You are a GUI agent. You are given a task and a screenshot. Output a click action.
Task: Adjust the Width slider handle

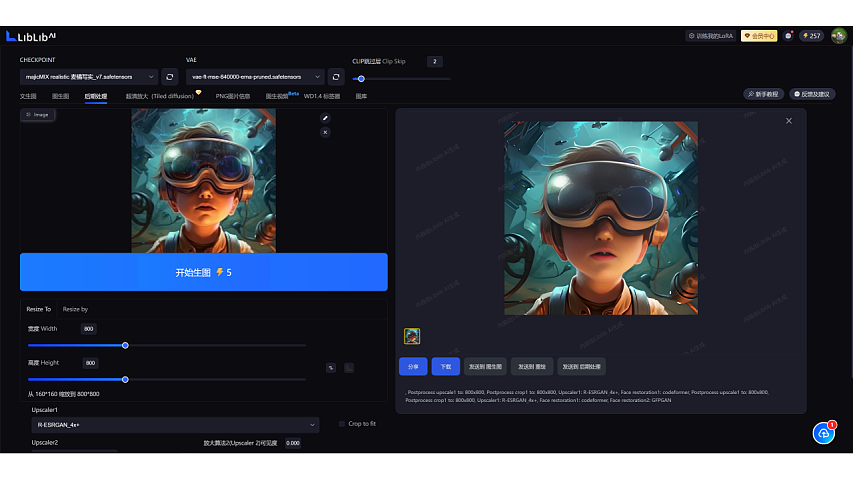pos(125,346)
